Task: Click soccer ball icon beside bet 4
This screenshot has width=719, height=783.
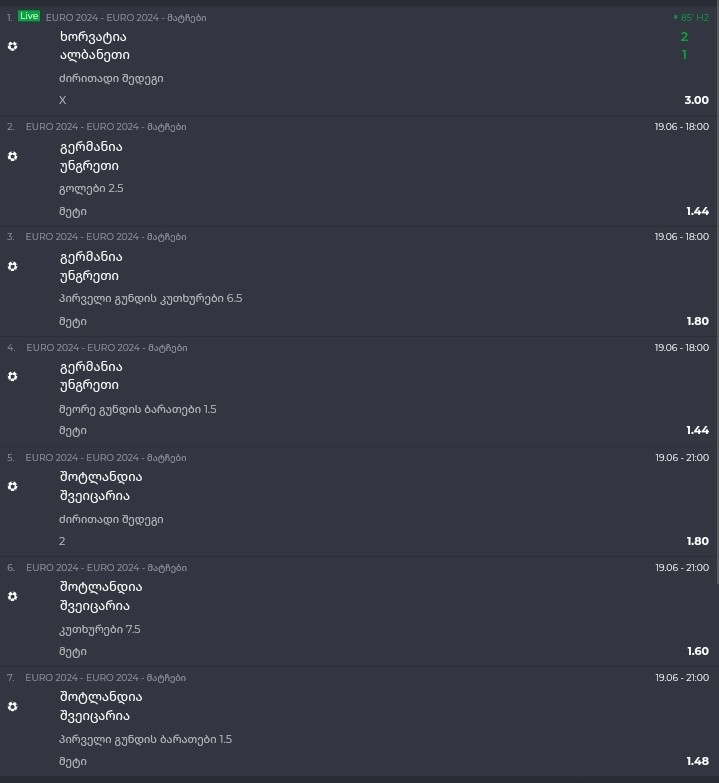Action: click(x=12, y=376)
